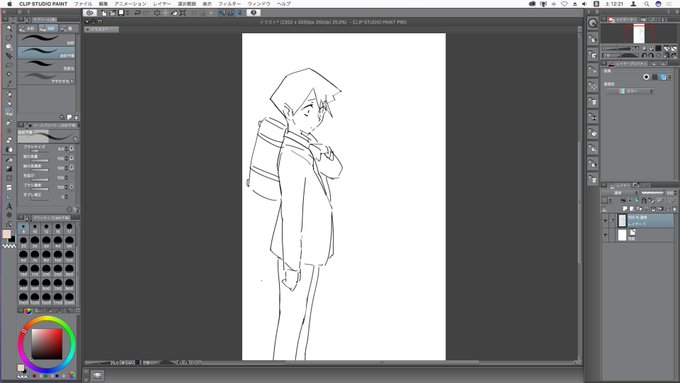The image size is (680, 383).
Task: Click timeline icon at bottom left
Action: pyautogui.click(x=97, y=375)
